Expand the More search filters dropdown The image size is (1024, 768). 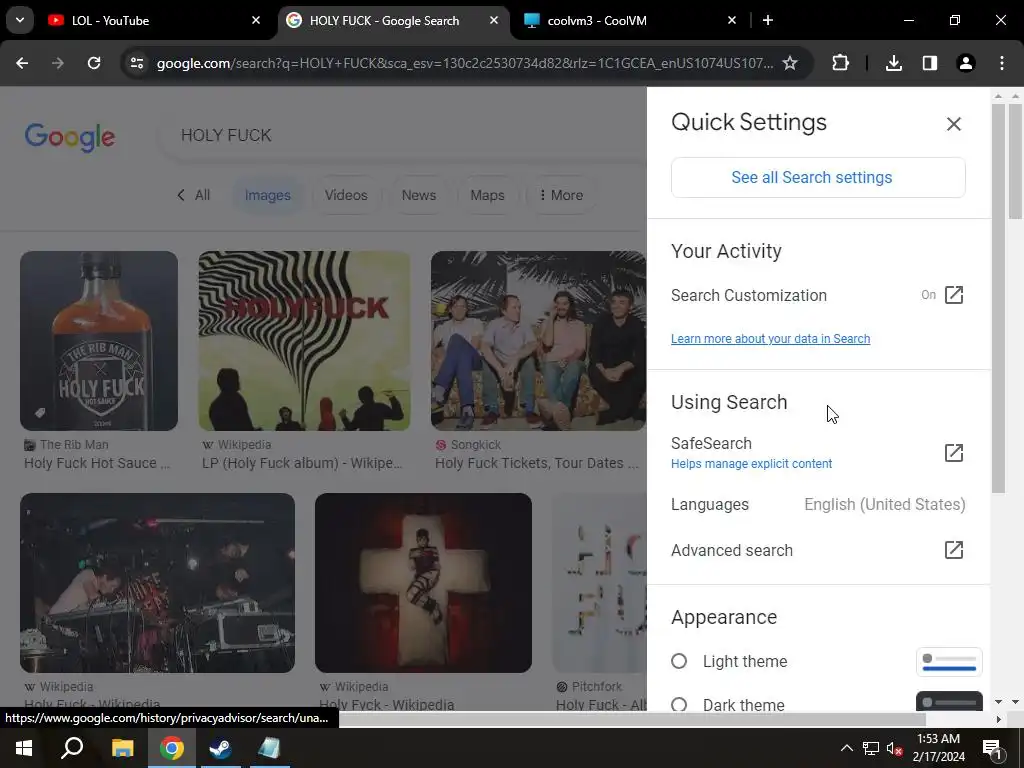(x=561, y=195)
